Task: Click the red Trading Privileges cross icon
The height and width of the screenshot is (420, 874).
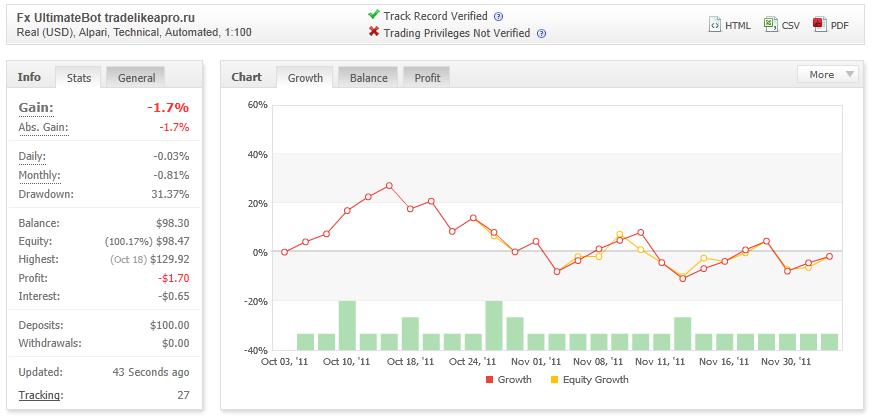Action: [x=374, y=32]
